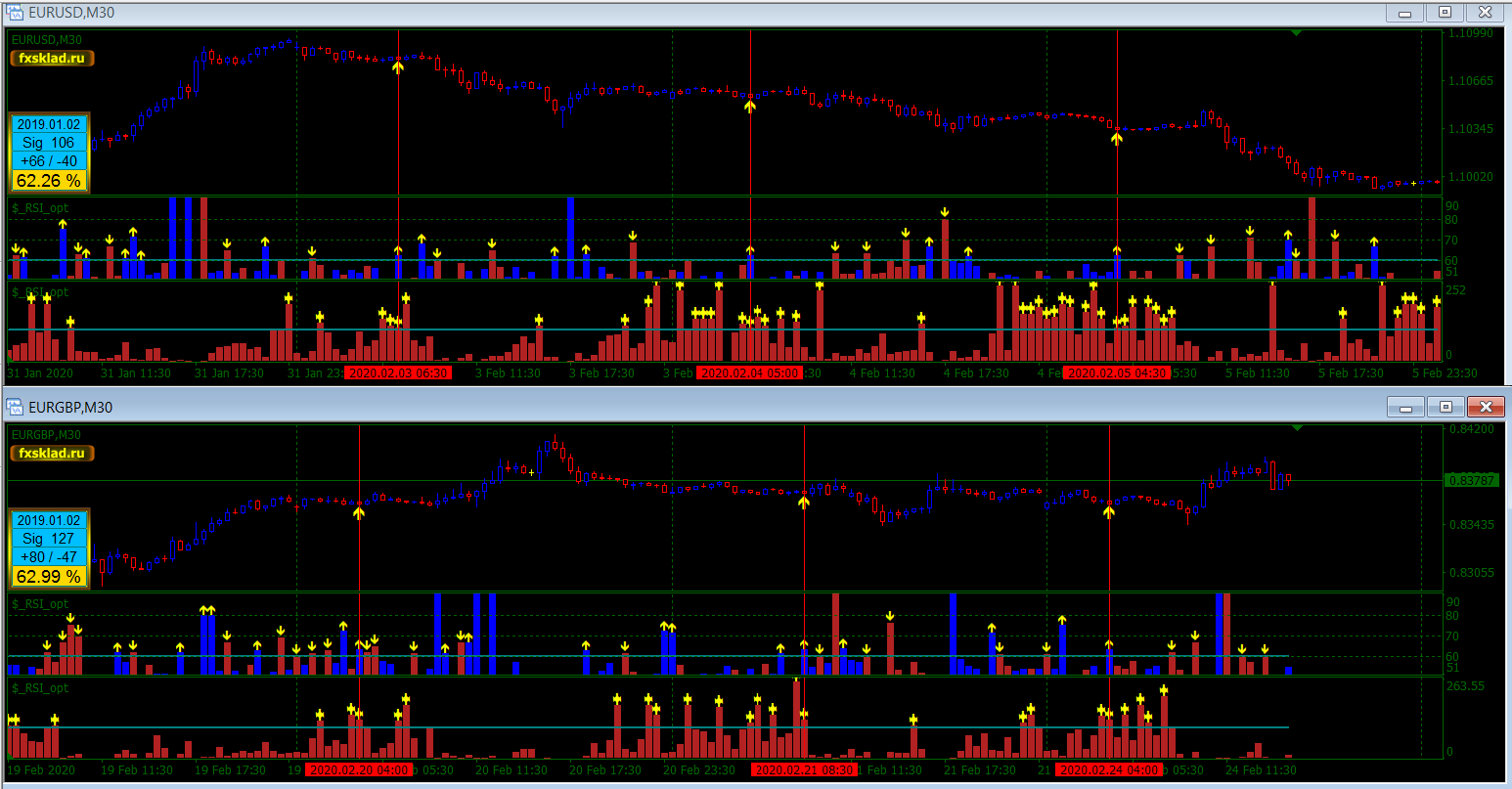Screen dimensions: 1512x789
Task: Click the 62.99 % win rate value
Action: click(49, 577)
